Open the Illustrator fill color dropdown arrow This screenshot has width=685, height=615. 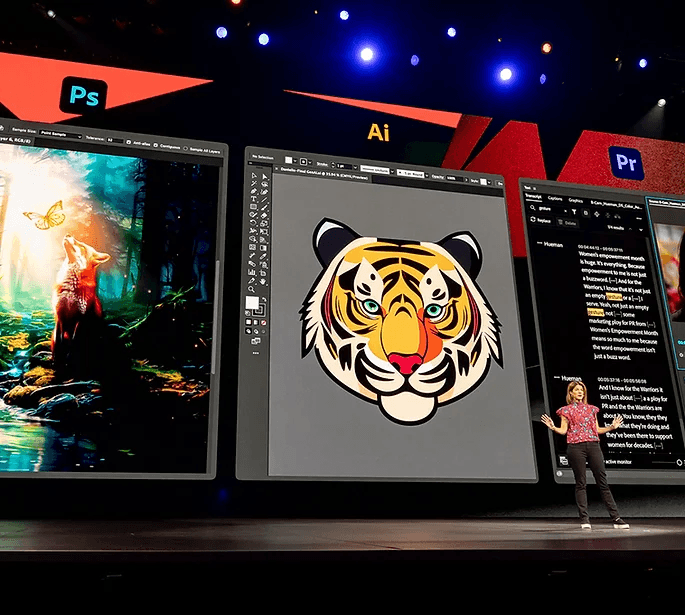coord(295,161)
